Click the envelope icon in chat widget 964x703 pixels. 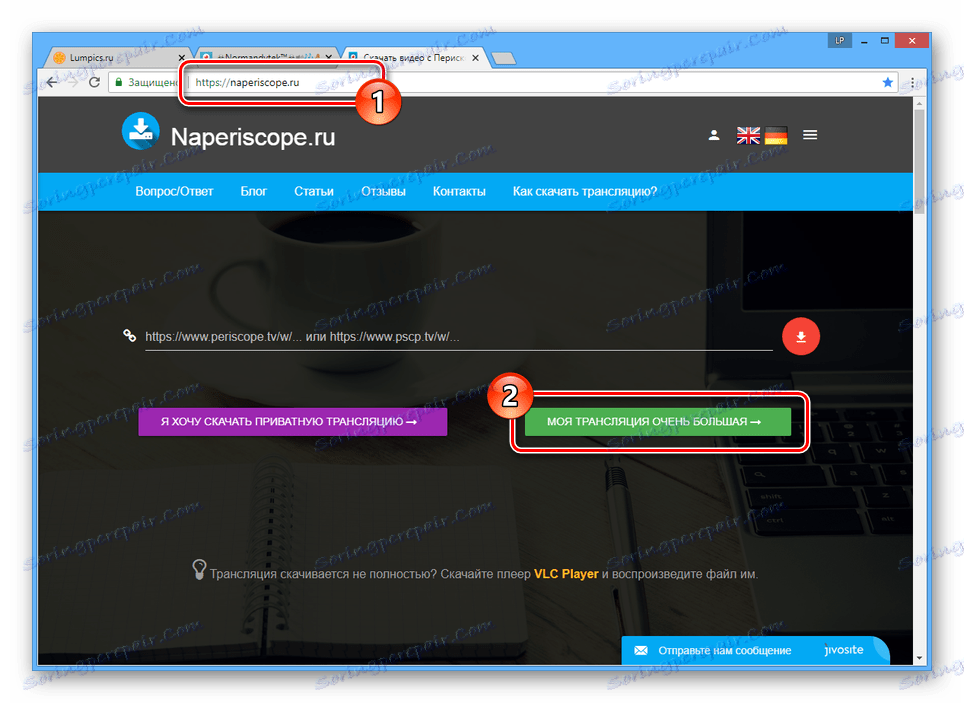coord(641,651)
